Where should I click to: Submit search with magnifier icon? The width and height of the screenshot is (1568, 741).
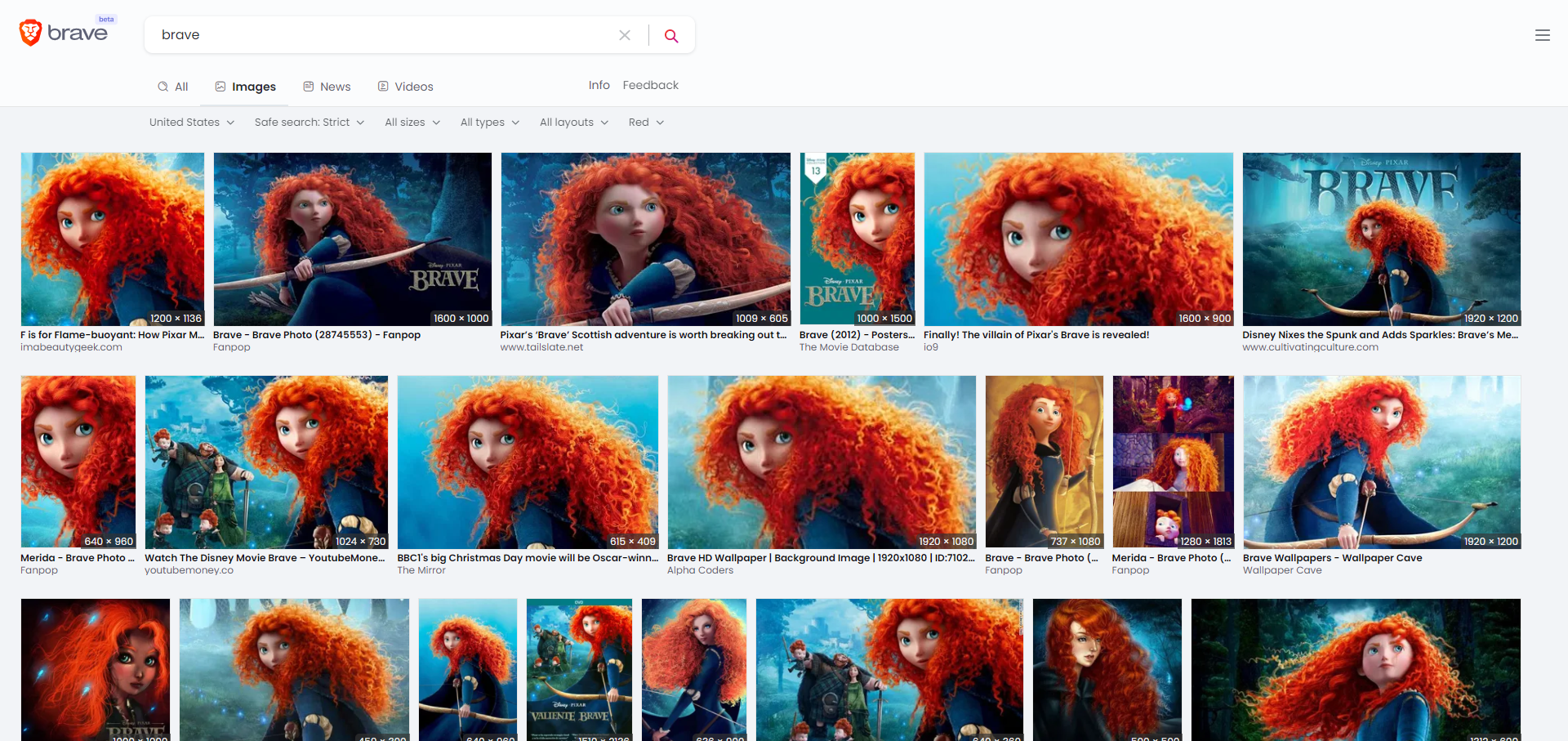coord(671,35)
